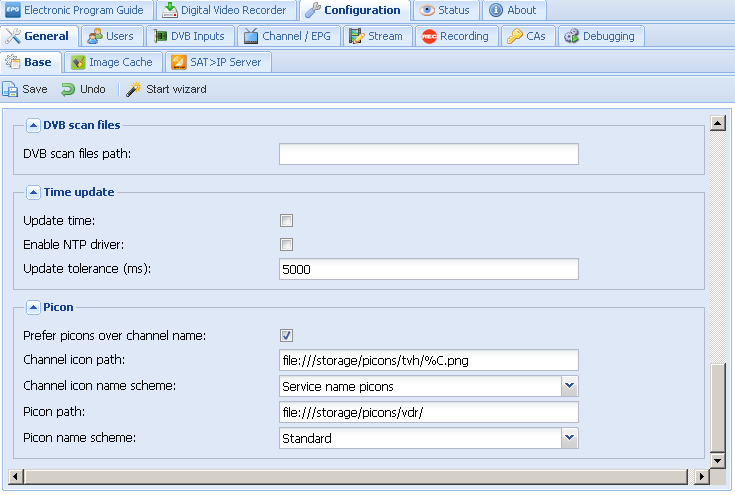Click the Image Cache icon
735x495 pixels.
tap(78, 62)
